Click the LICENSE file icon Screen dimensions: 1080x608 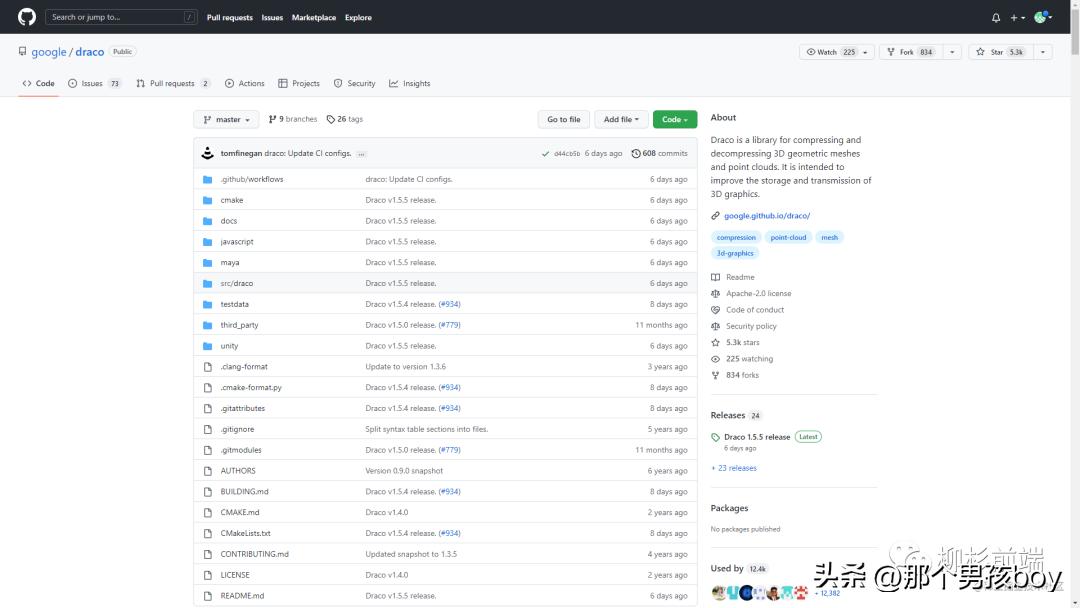(x=208, y=575)
